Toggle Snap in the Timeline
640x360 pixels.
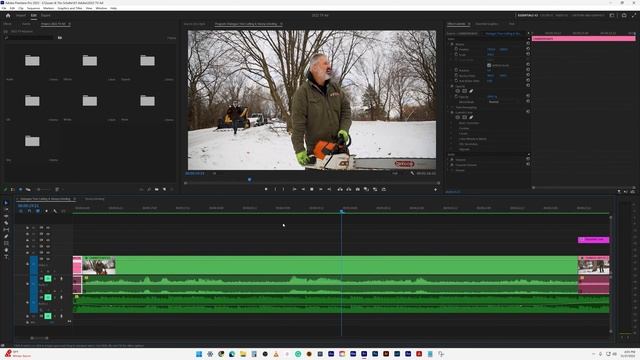[x=29, y=211]
